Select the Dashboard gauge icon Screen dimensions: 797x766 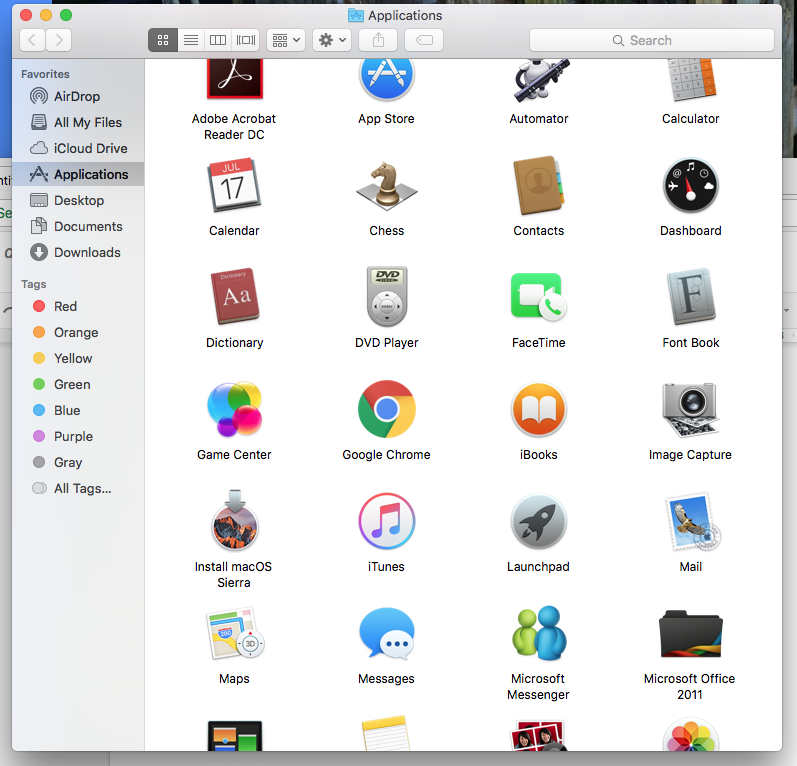690,185
